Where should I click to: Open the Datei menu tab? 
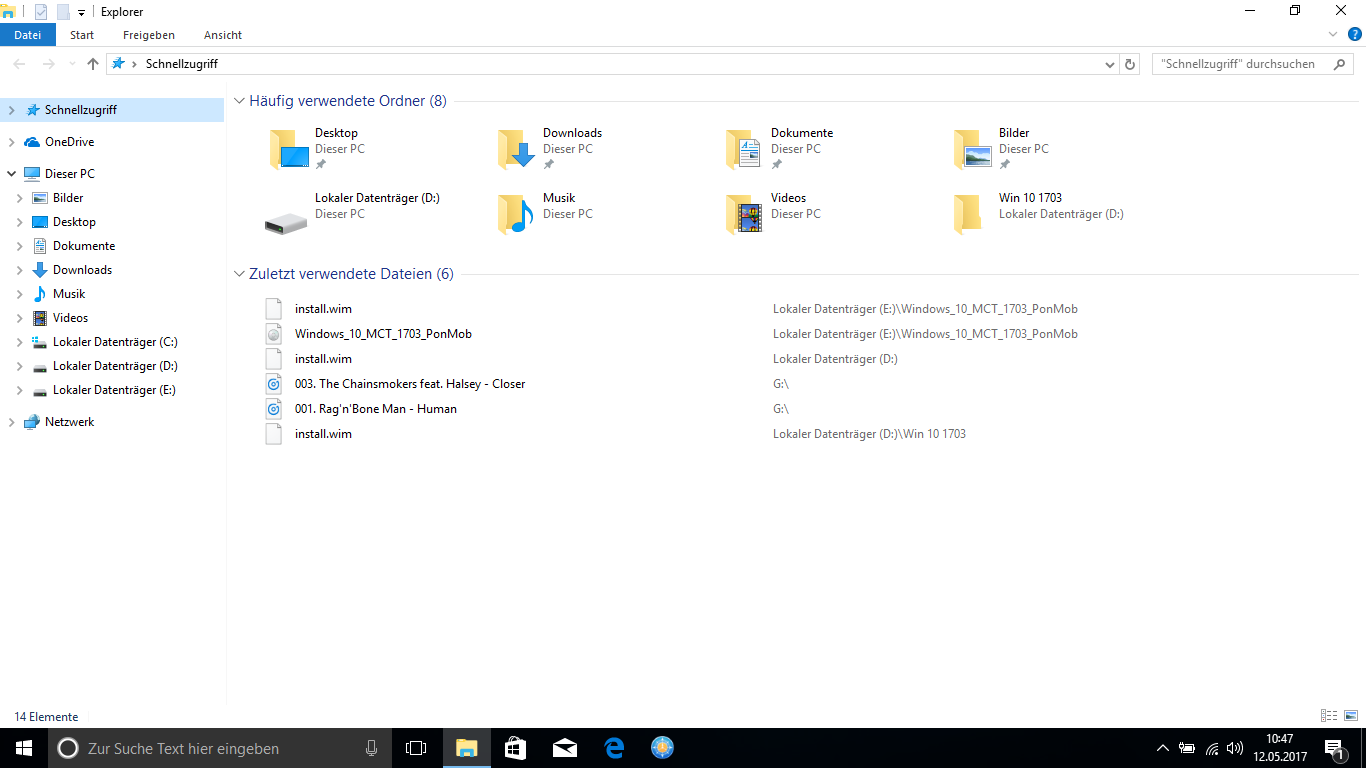point(28,35)
